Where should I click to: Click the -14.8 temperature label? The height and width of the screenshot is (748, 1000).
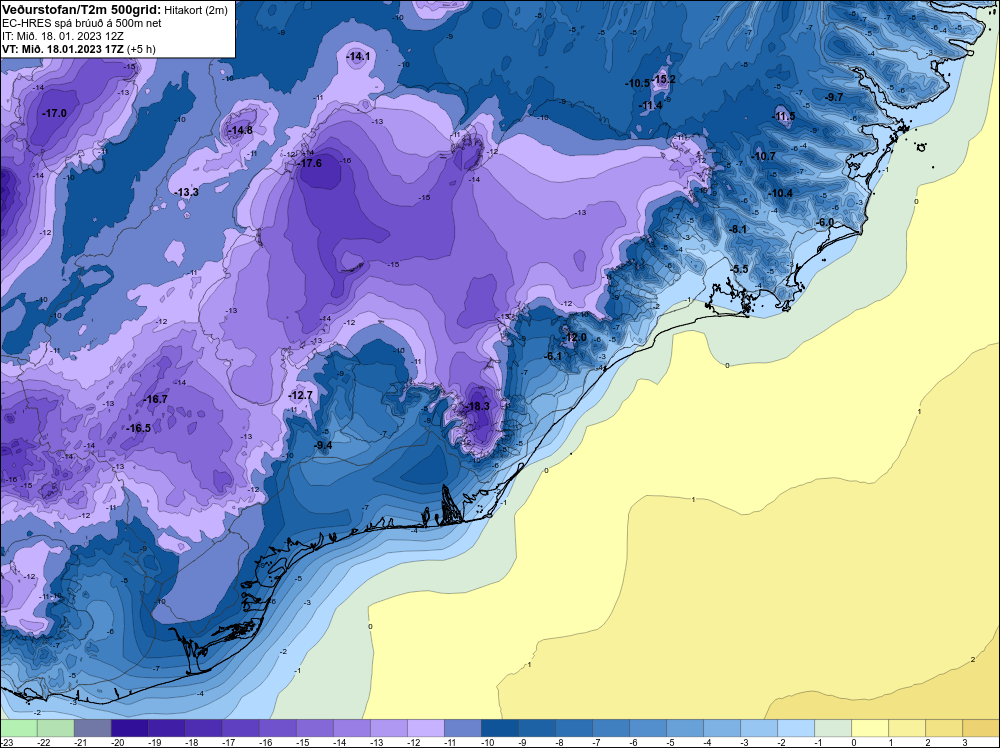pyautogui.click(x=240, y=130)
